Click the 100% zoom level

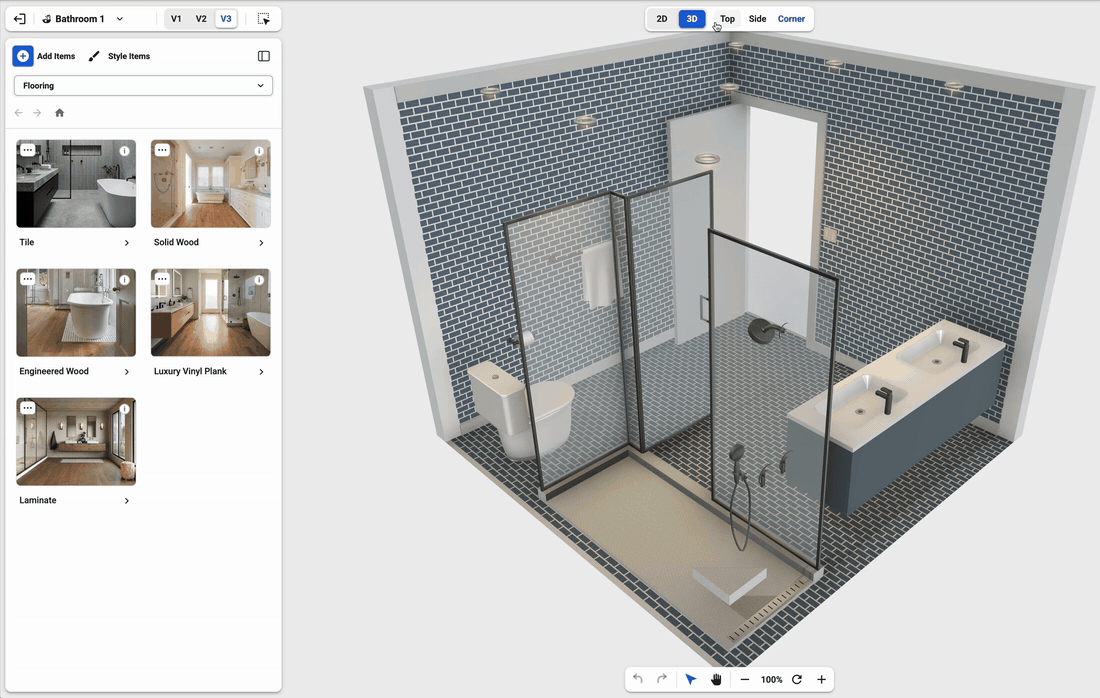point(772,680)
